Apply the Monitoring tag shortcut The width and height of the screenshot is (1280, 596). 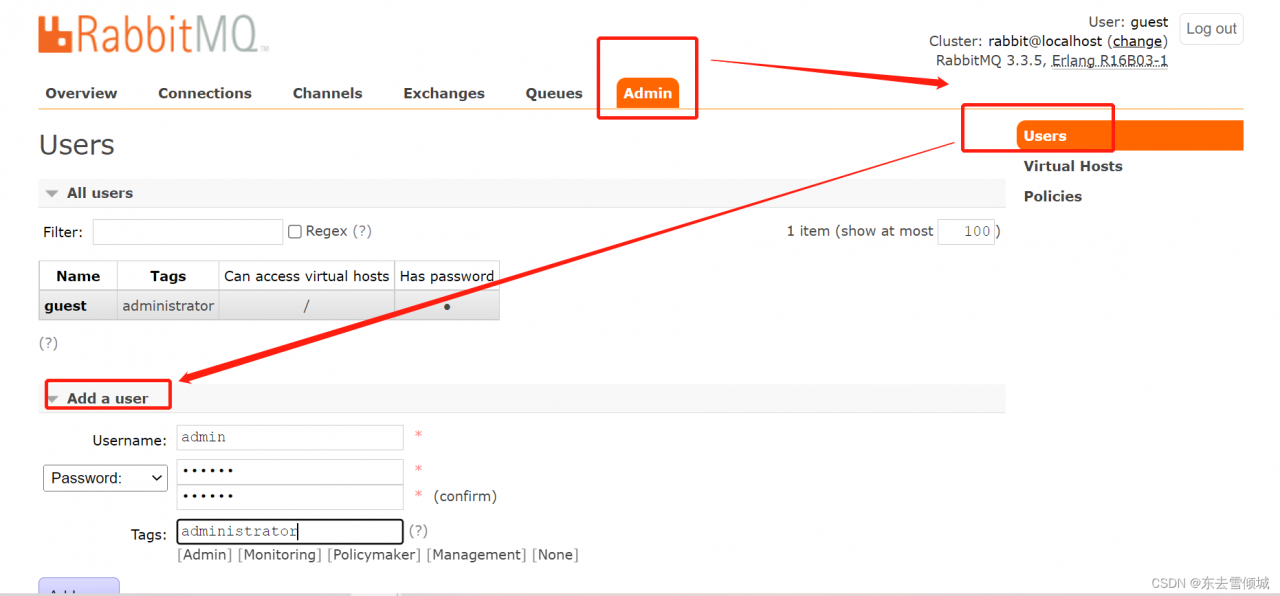click(x=280, y=555)
